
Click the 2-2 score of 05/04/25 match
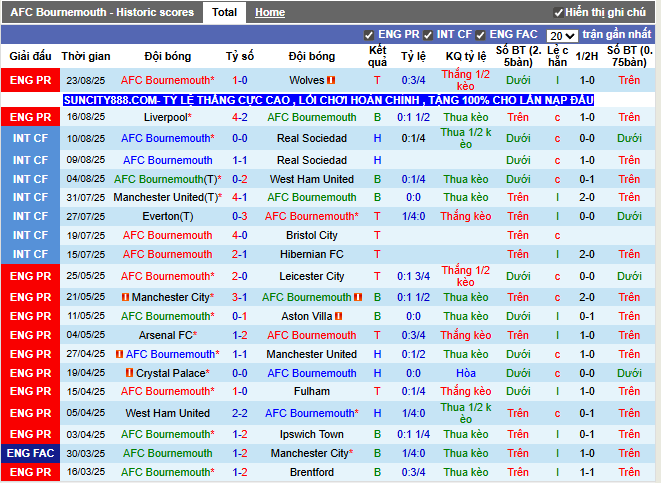[239, 413]
